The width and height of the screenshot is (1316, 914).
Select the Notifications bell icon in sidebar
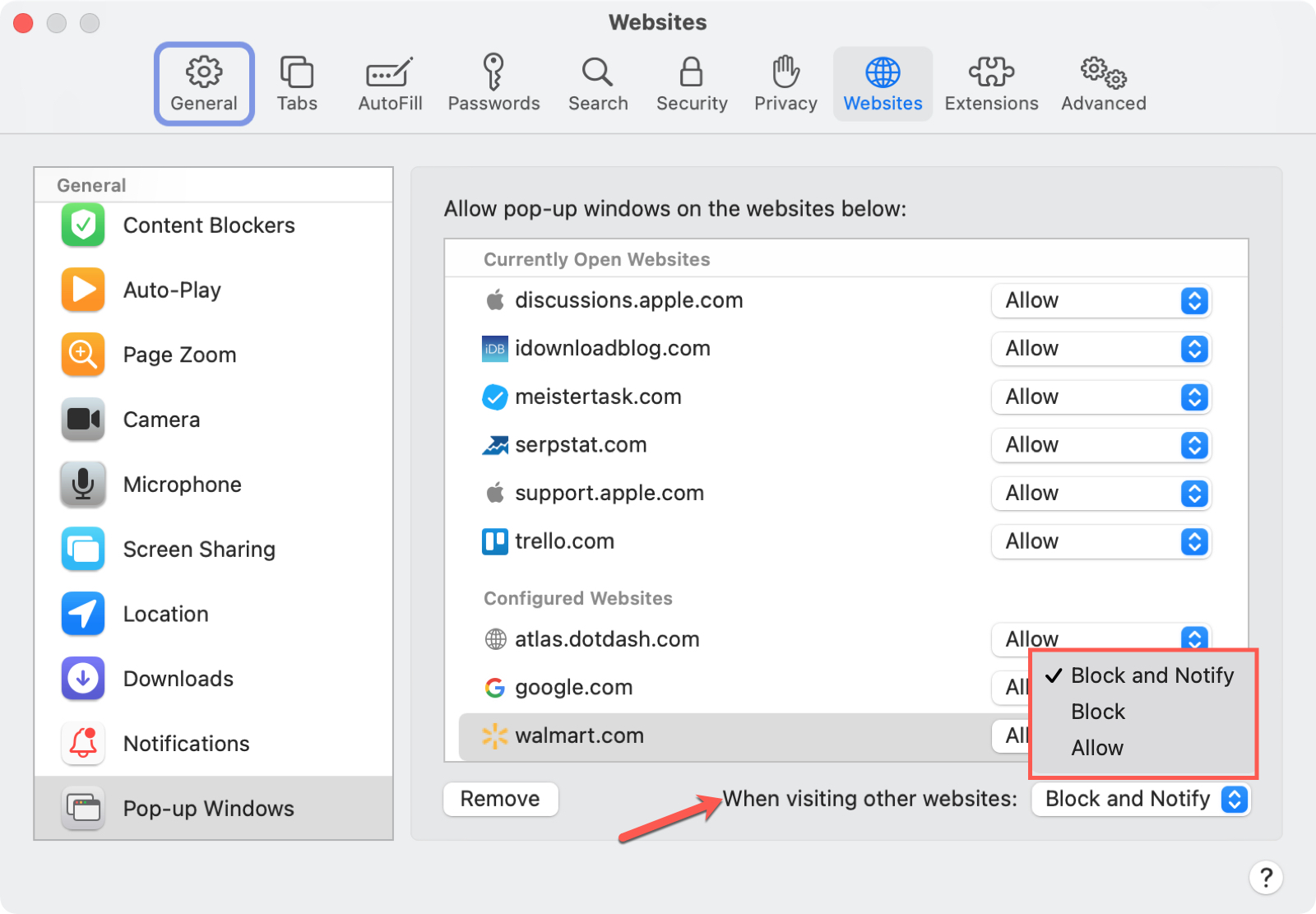pyautogui.click(x=83, y=744)
